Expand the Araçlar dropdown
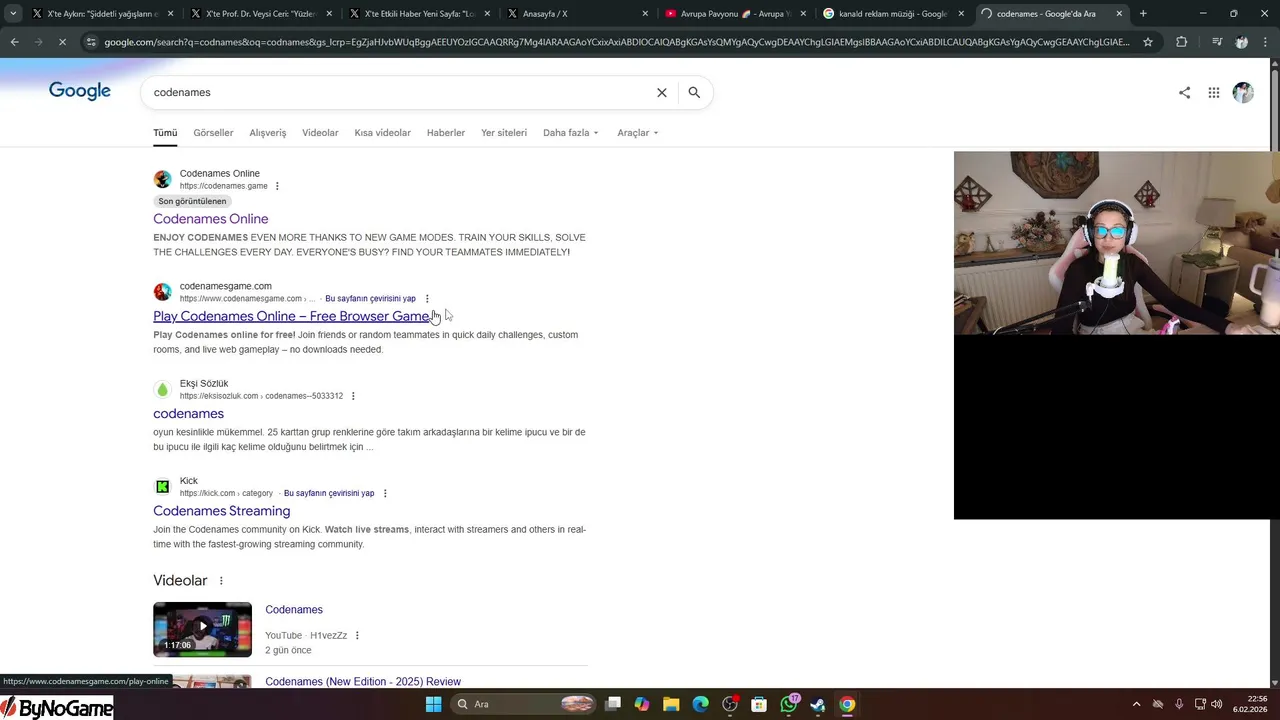This screenshot has width=1280, height=720. pyautogui.click(x=638, y=133)
